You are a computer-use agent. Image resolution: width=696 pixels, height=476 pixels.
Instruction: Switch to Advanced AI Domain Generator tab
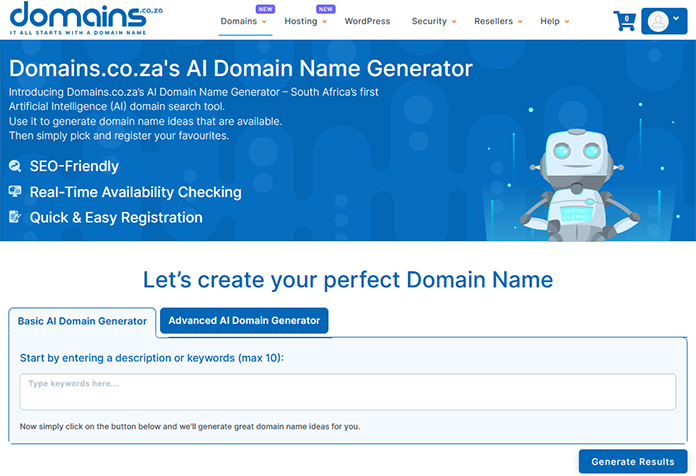pyautogui.click(x=244, y=321)
